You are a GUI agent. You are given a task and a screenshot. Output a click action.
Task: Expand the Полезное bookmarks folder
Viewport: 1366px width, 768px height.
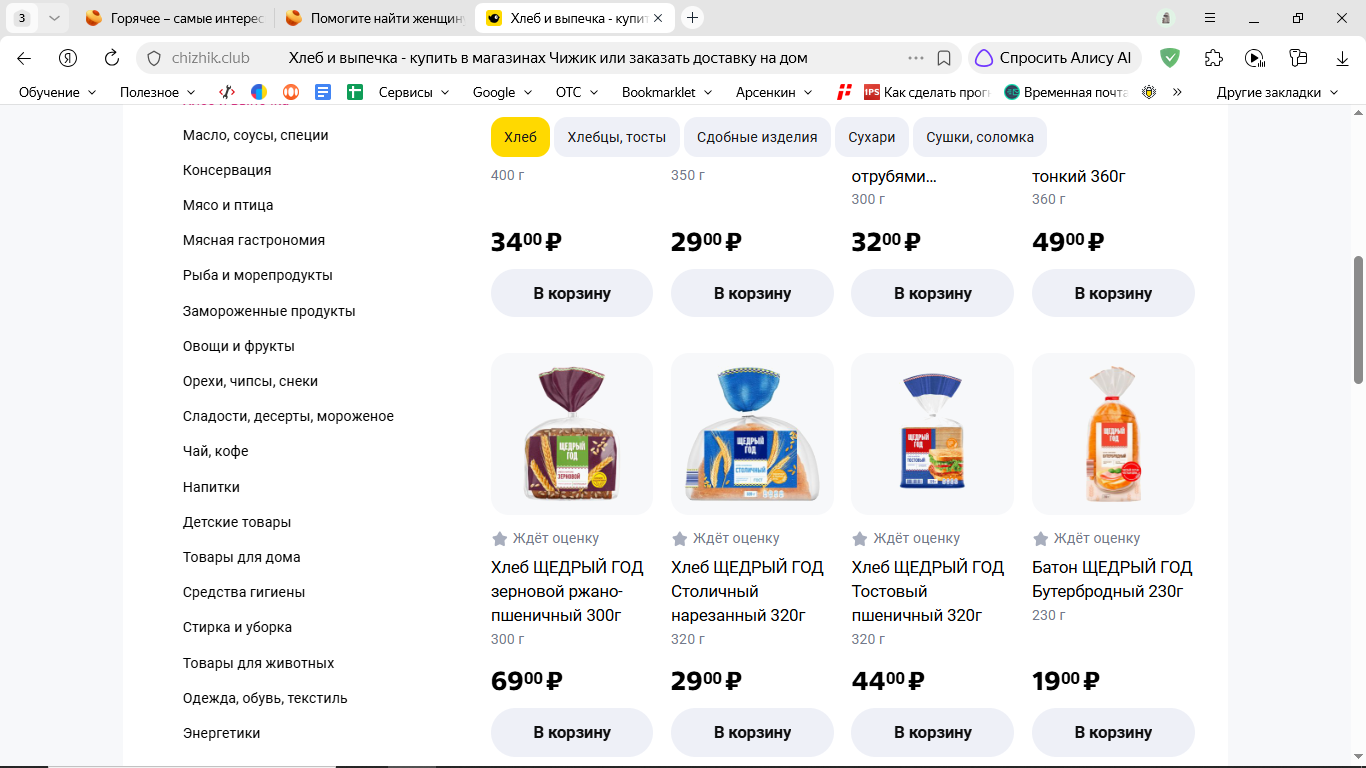tap(158, 92)
